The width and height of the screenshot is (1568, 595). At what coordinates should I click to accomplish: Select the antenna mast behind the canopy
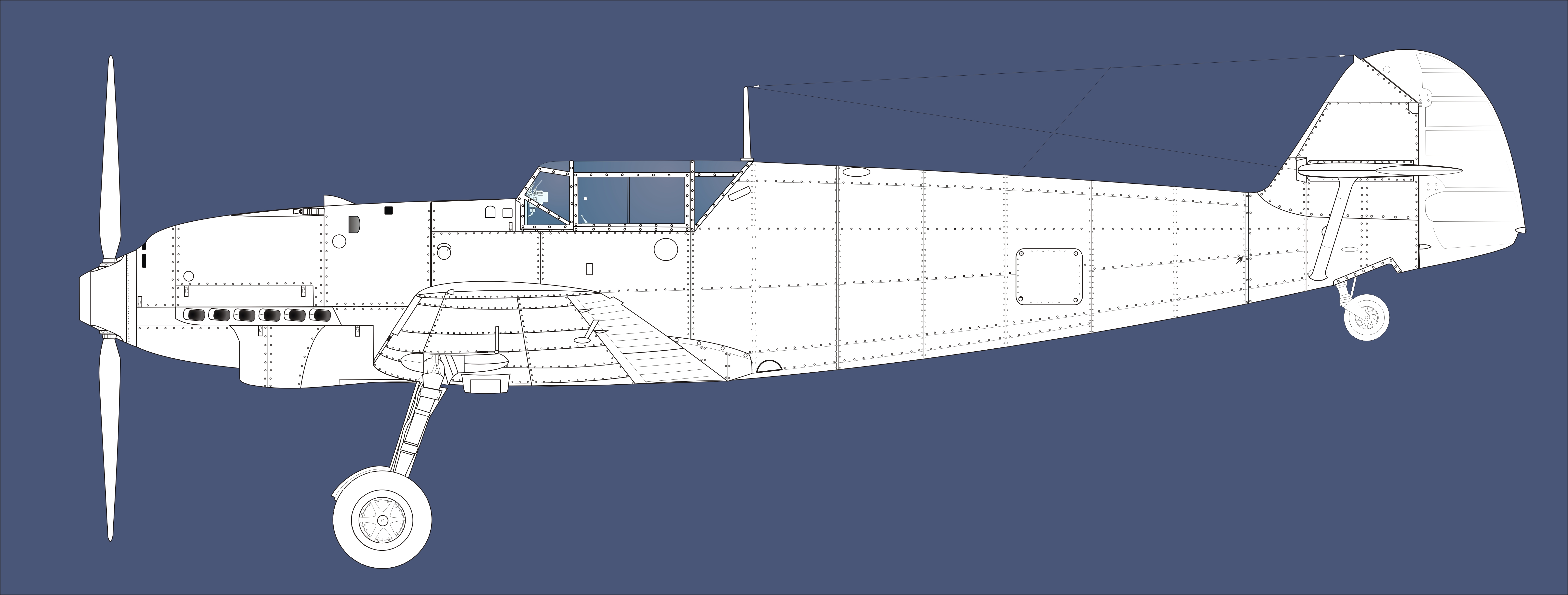click(x=746, y=124)
